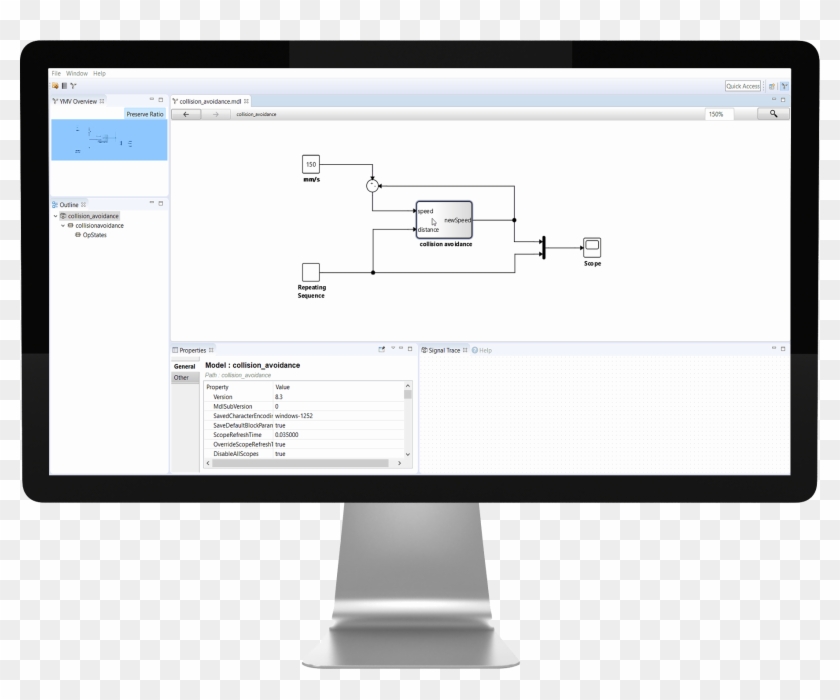Collapse the collisionavoidance subsystem node
The image size is (840, 700).
tap(62, 226)
